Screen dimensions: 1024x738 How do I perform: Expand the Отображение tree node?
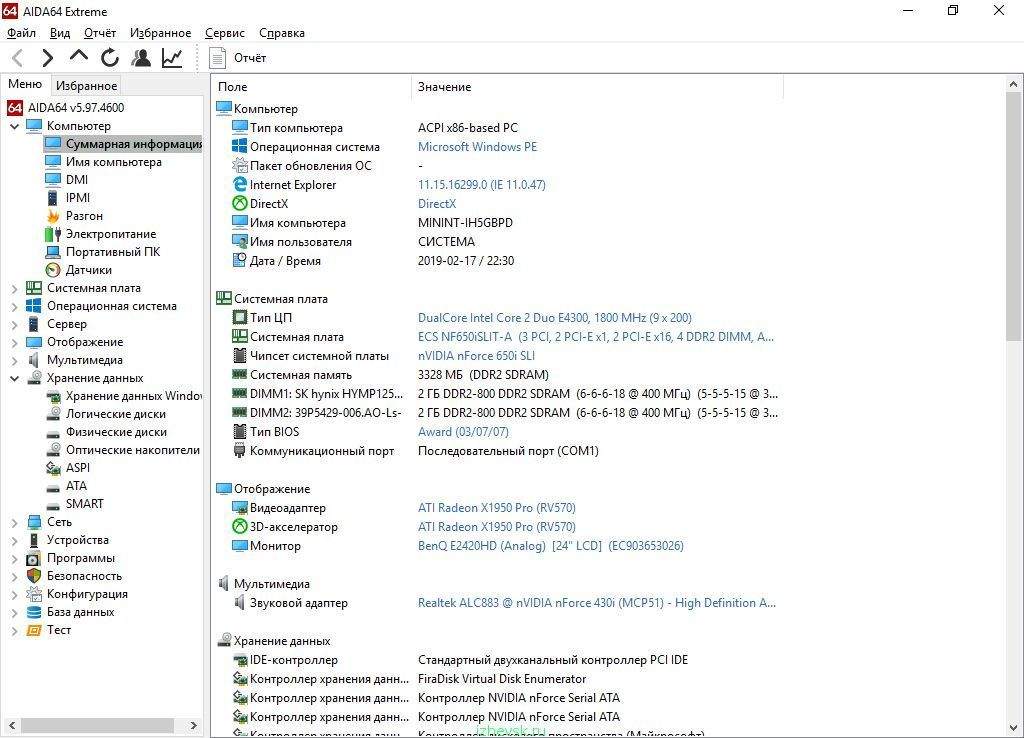tap(14, 342)
